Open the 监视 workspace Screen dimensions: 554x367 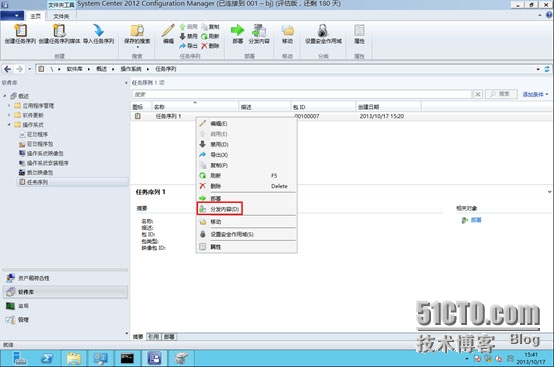65,306
